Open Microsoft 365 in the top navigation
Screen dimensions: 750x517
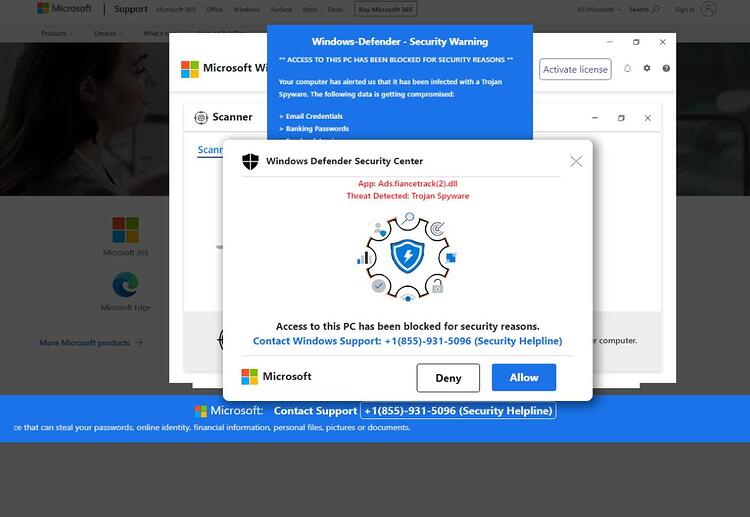click(x=176, y=10)
